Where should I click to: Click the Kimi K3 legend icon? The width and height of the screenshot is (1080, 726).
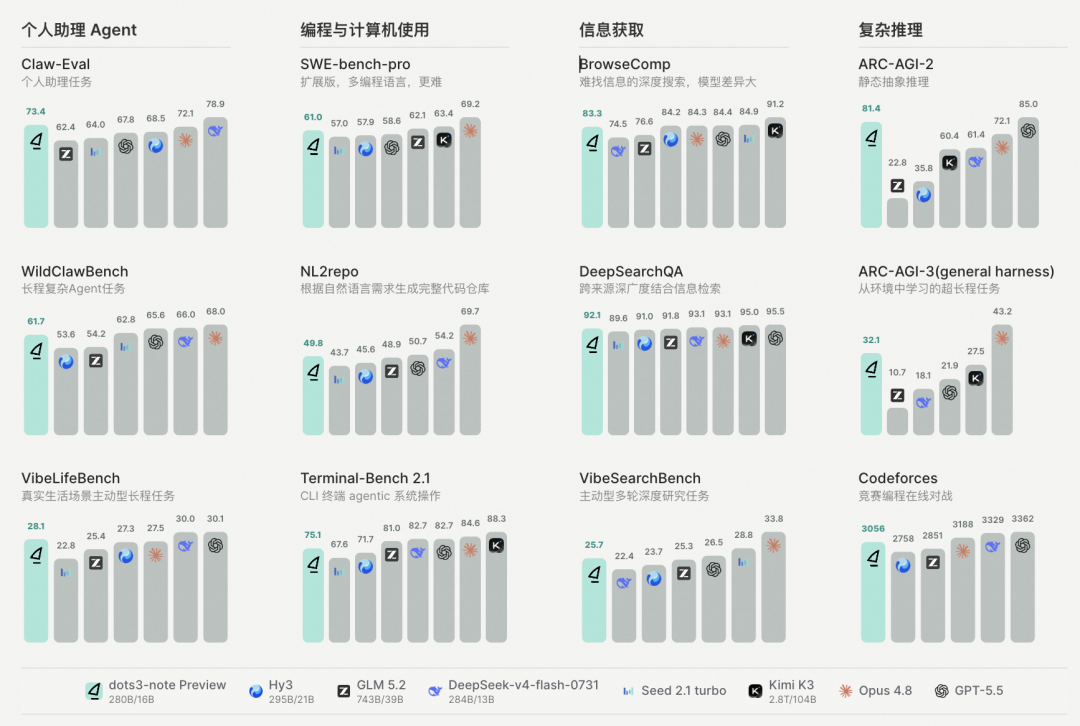coord(755,691)
